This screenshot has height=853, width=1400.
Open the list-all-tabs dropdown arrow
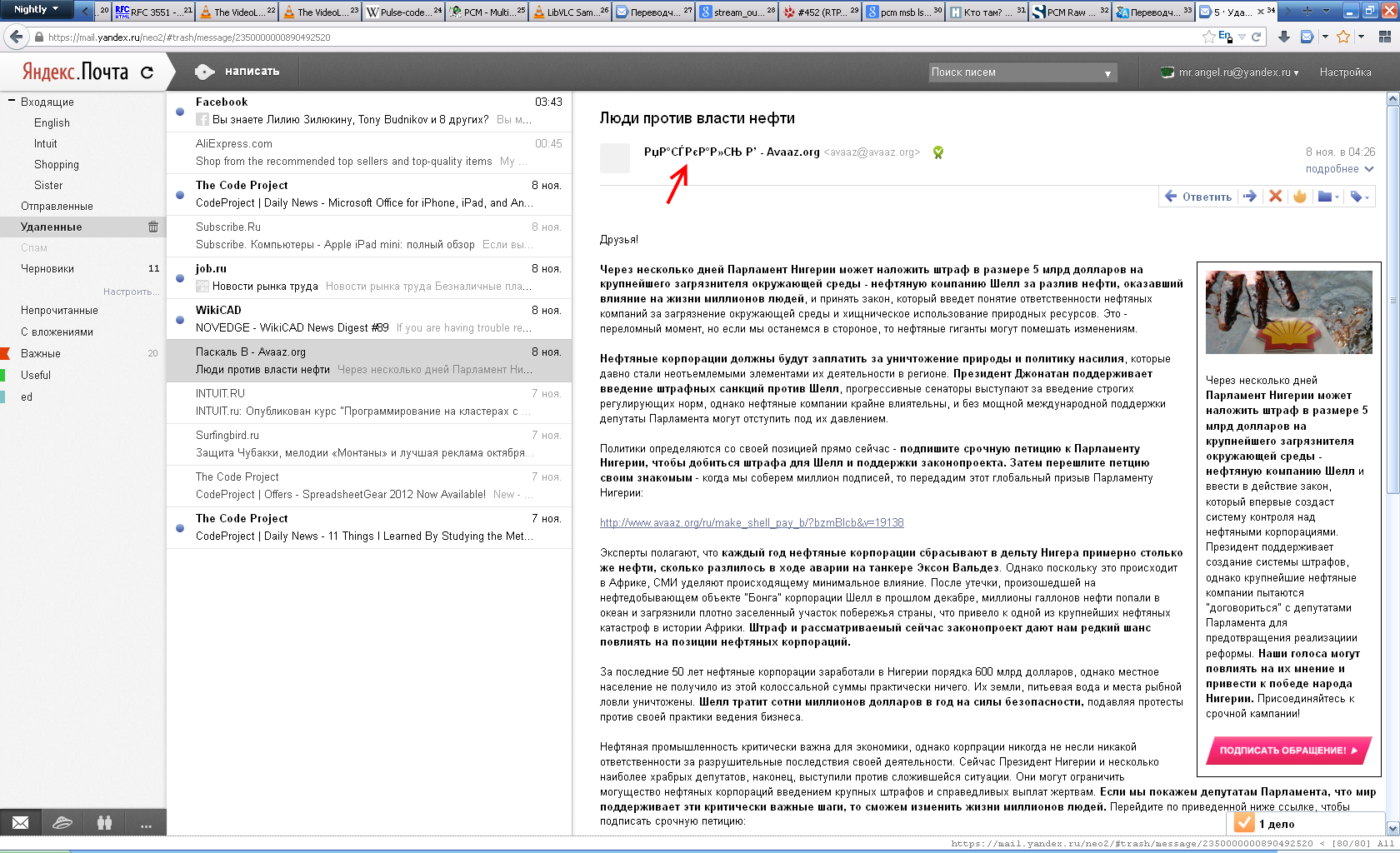pyautogui.click(x=1325, y=11)
